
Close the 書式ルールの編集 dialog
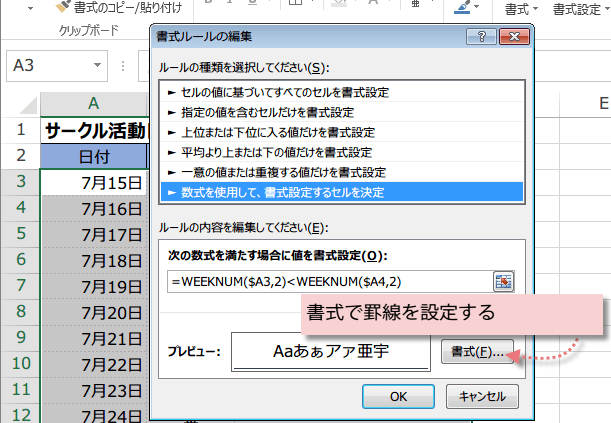tap(514, 37)
